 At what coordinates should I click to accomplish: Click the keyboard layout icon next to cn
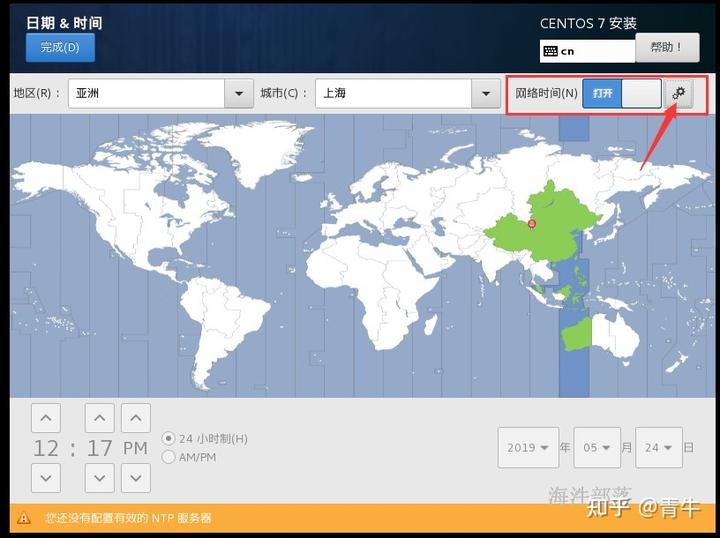point(550,51)
